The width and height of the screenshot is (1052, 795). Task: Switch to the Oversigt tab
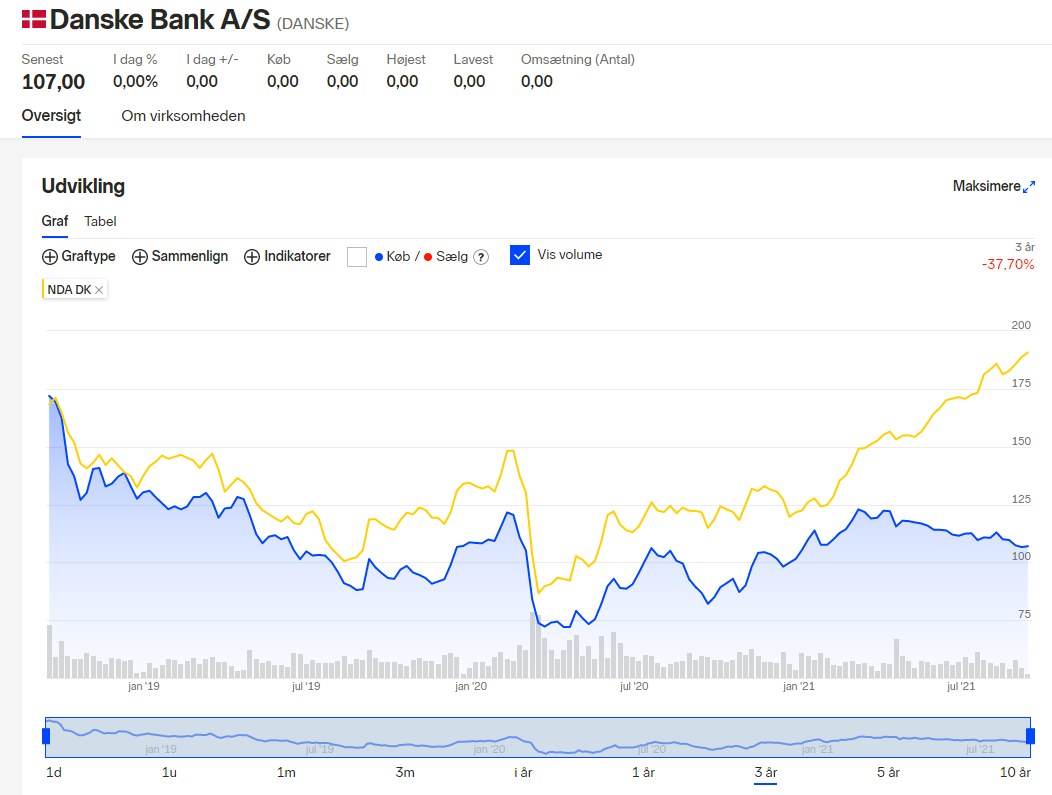(51, 115)
